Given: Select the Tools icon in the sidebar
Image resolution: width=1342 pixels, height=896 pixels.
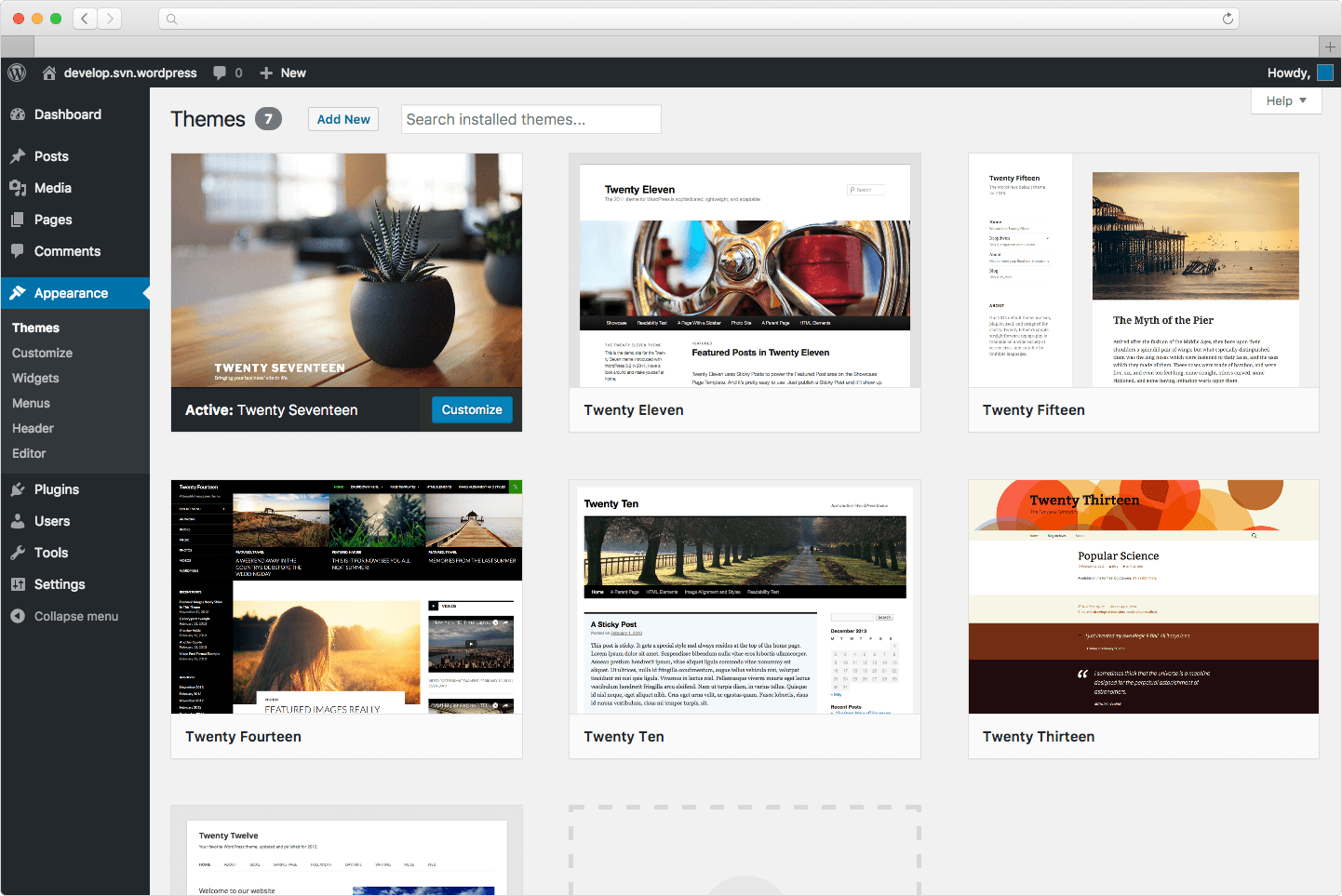Looking at the screenshot, I should [20, 552].
